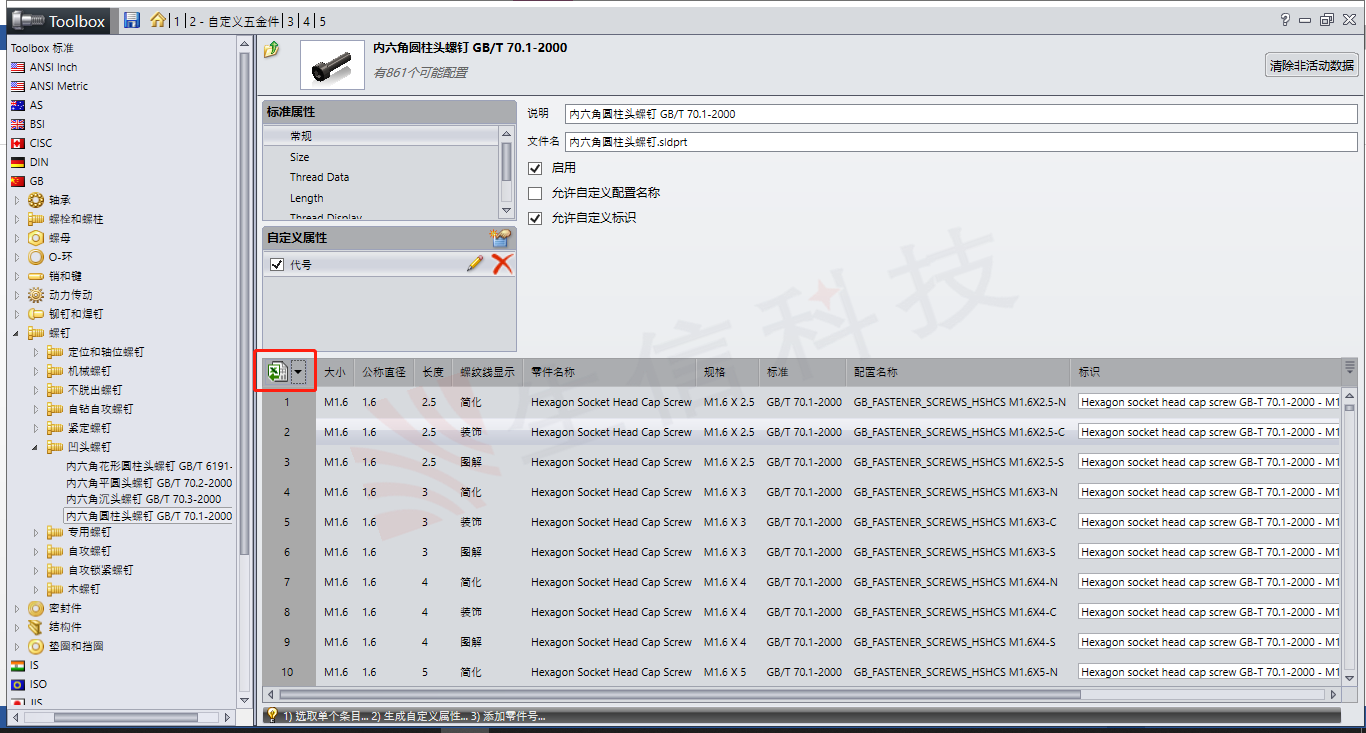Open 内六角沉头螺钉 GB/T 70.3-2000 item
Viewport: 1366px width, 733px height.
143,498
